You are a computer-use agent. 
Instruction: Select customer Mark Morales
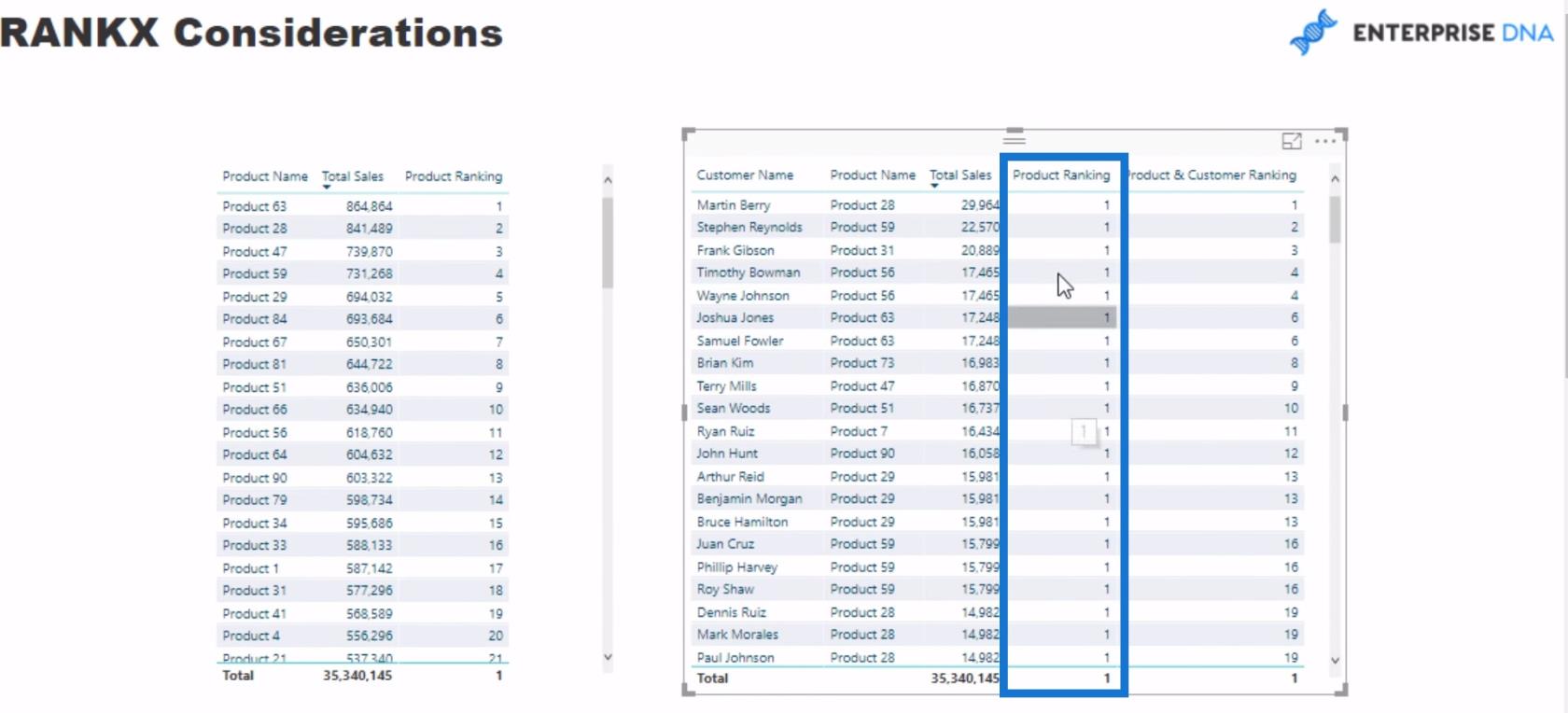coord(737,635)
